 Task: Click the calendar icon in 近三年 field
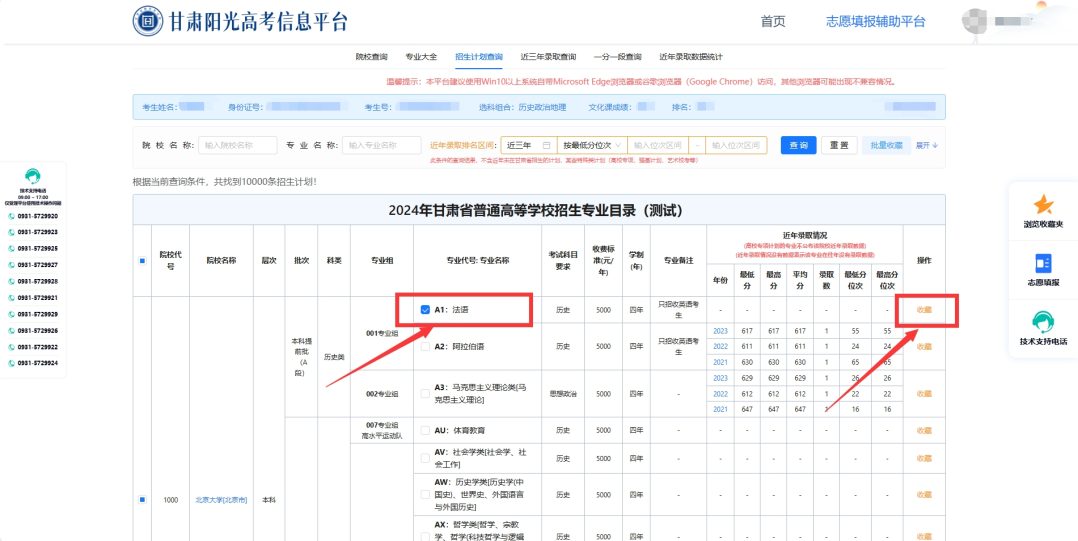(x=546, y=145)
